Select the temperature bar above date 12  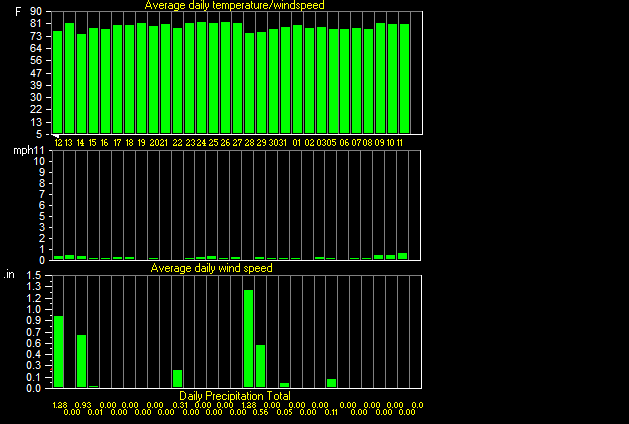[x=58, y=82]
